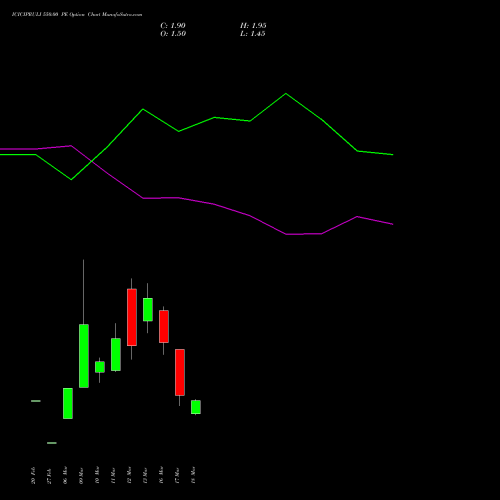The image size is (500, 500).
Task: Click the lowest dip of the green line
Action: (x=71, y=180)
